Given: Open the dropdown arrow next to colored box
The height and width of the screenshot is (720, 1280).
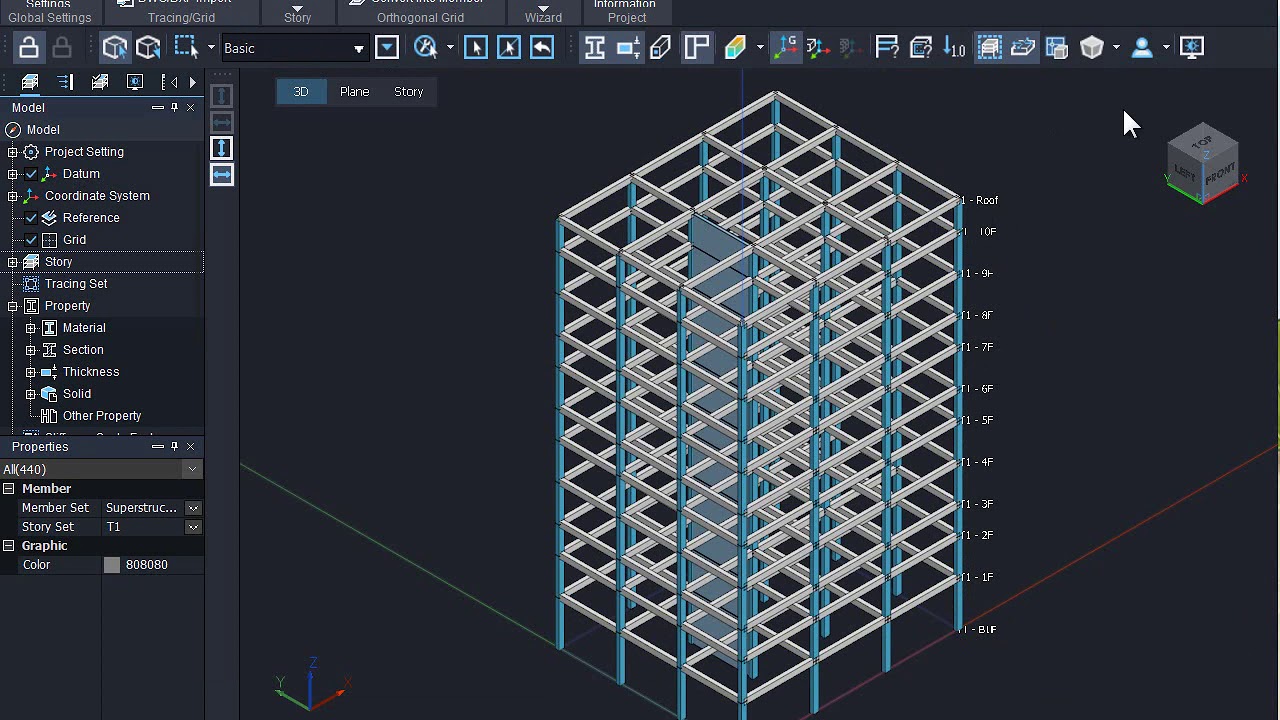Looking at the screenshot, I should (760, 48).
